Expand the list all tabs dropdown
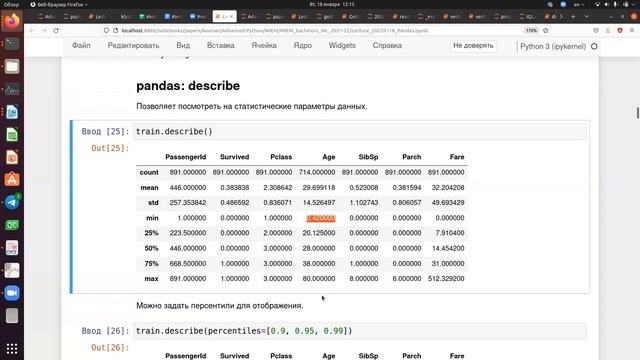This screenshot has height=360, width=640. click(x=587, y=17)
